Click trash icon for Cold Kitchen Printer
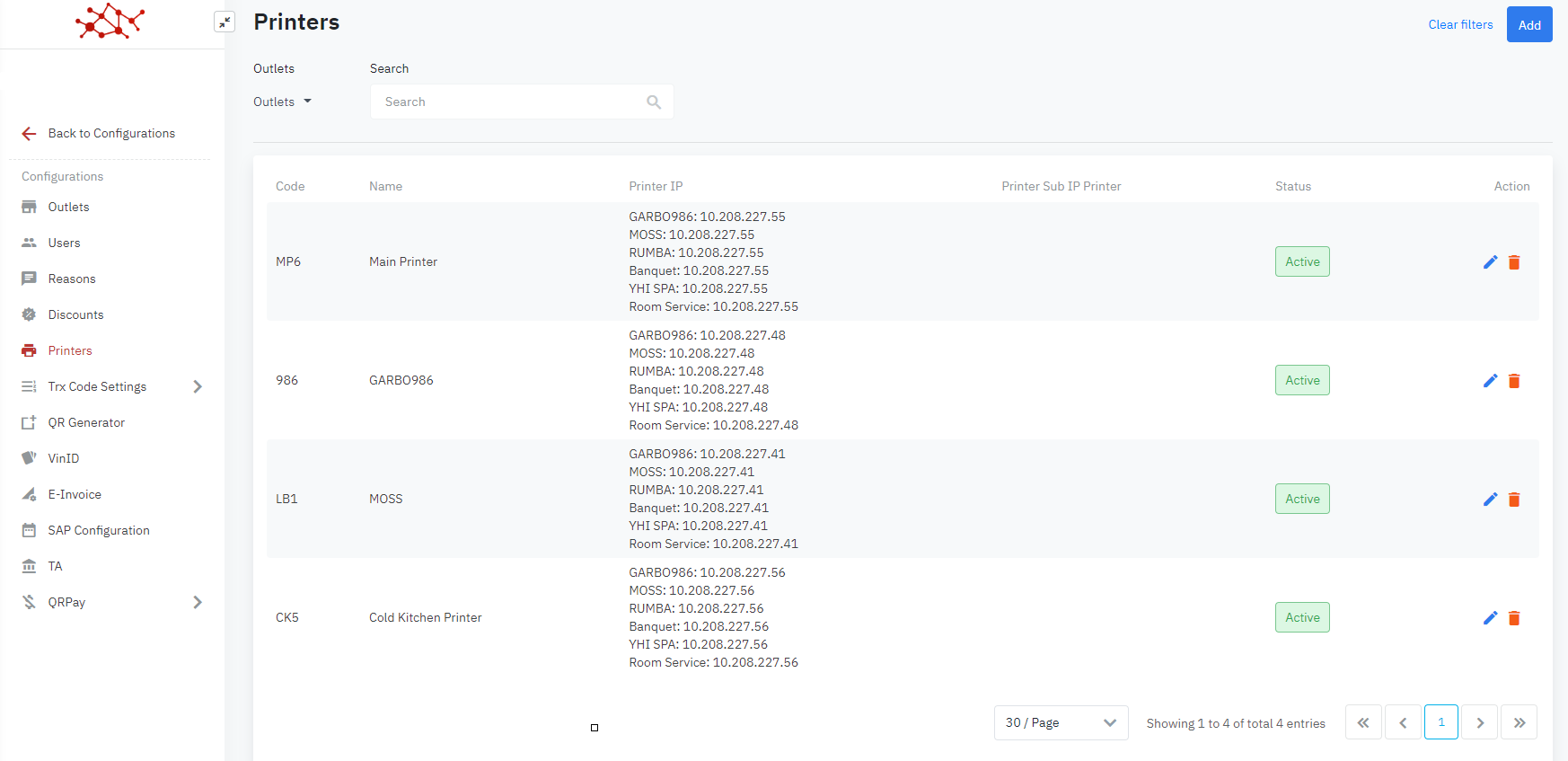Image resolution: width=1568 pixels, height=761 pixels. (1514, 618)
